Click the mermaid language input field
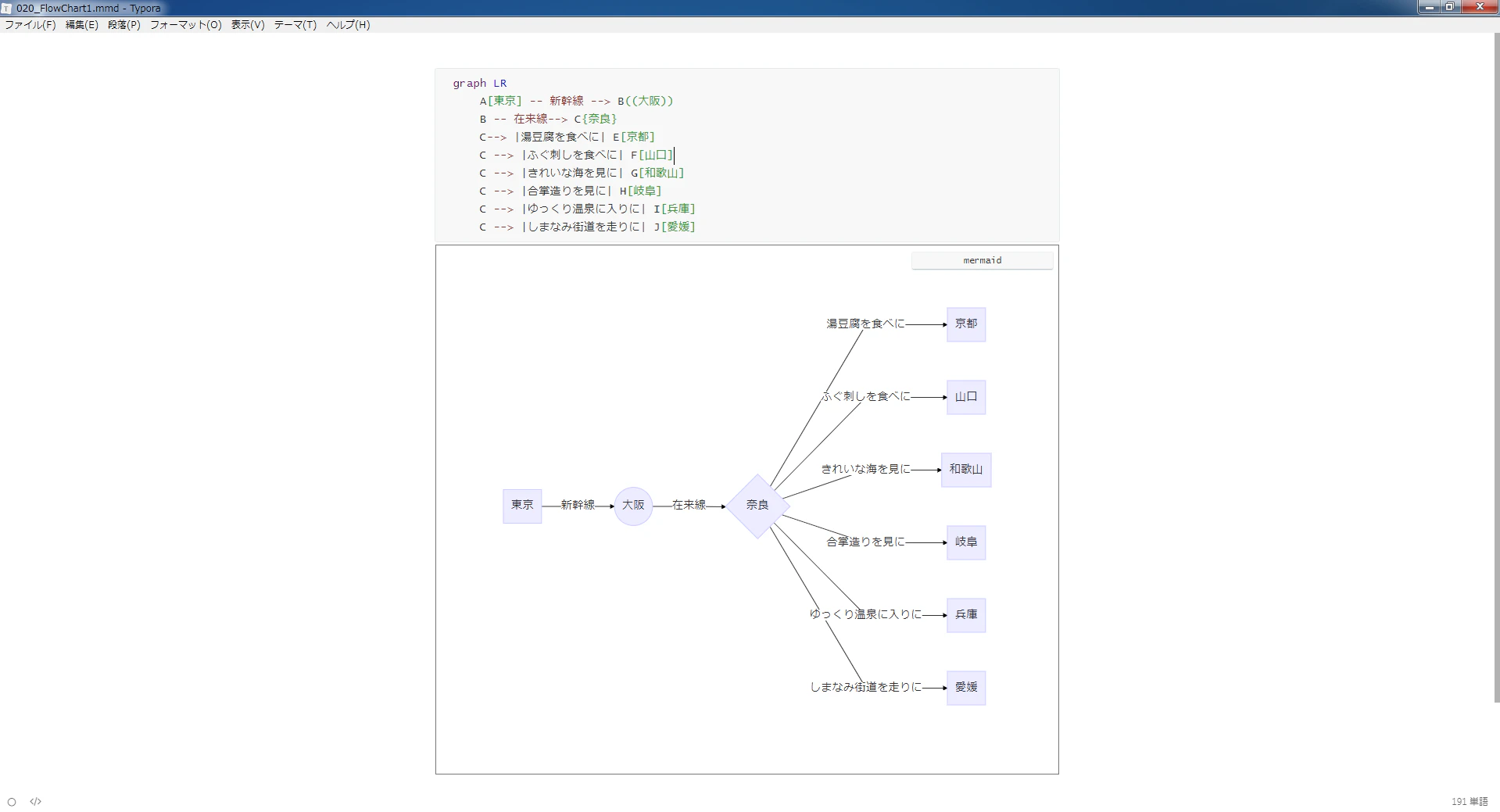1500x812 pixels. pos(982,260)
